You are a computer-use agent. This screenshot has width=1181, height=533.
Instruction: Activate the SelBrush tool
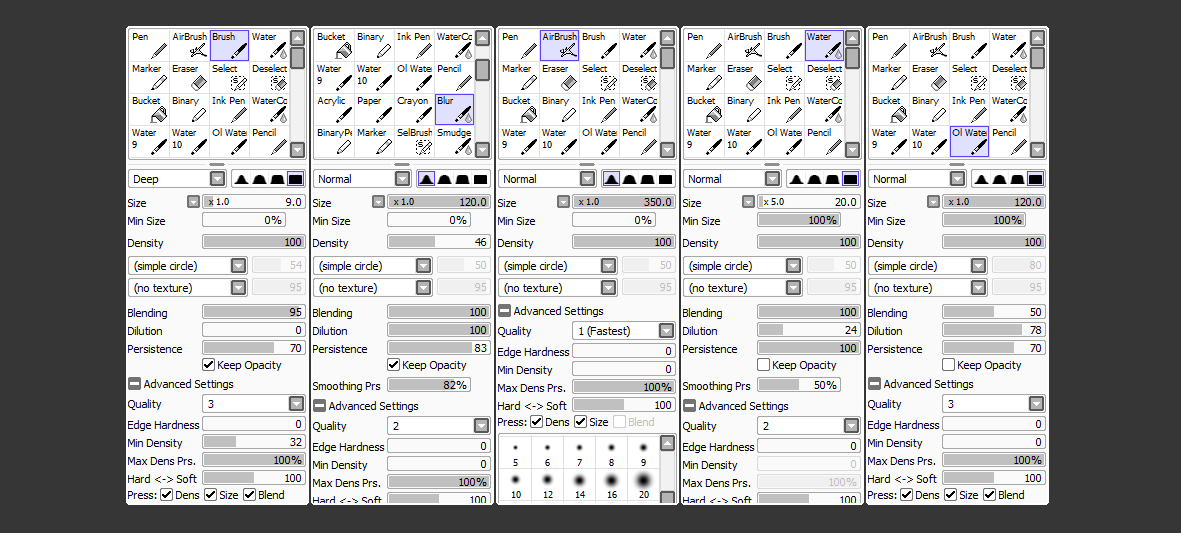point(414,140)
